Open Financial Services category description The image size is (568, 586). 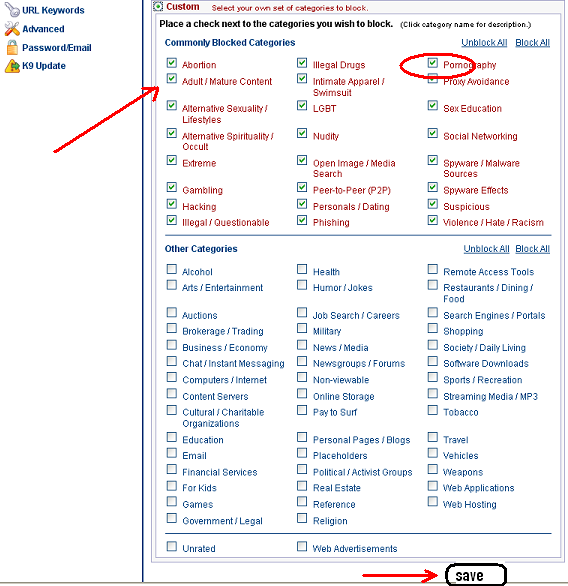(220, 472)
